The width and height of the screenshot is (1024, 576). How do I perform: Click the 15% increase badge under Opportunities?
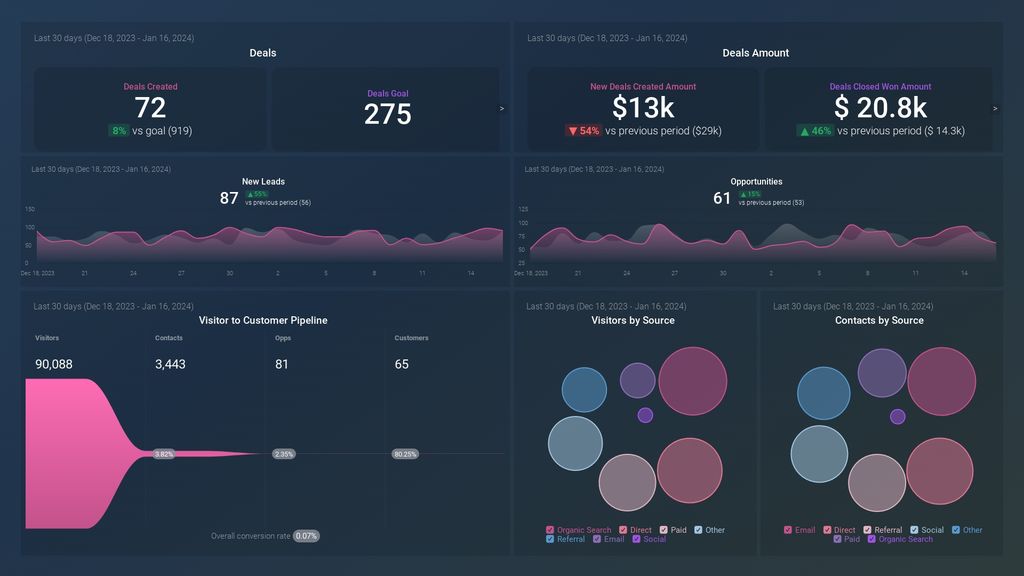[749, 194]
